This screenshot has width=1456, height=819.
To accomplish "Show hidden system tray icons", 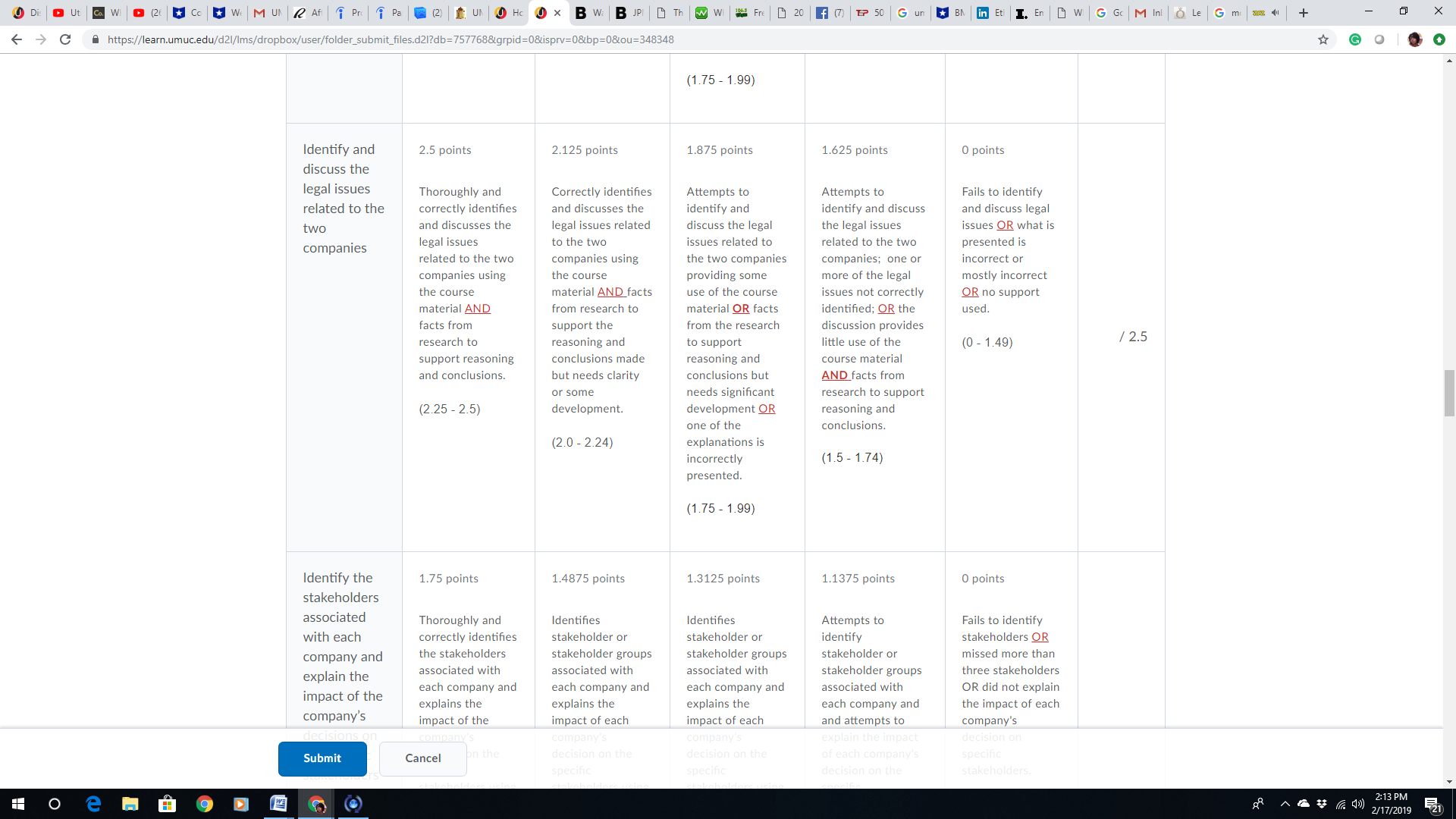I will [x=1285, y=804].
